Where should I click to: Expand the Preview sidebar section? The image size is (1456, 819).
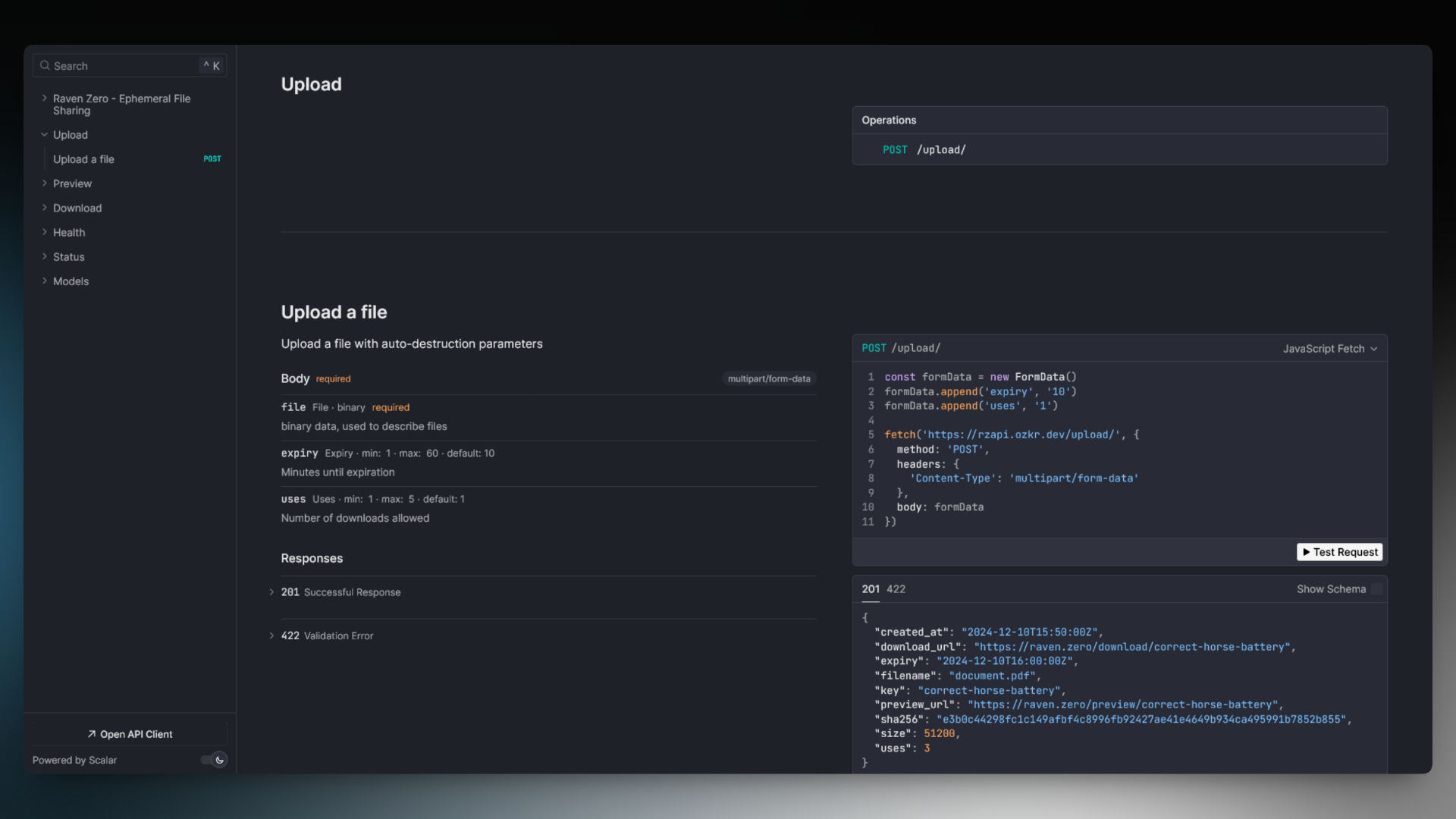(x=45, y=184)
